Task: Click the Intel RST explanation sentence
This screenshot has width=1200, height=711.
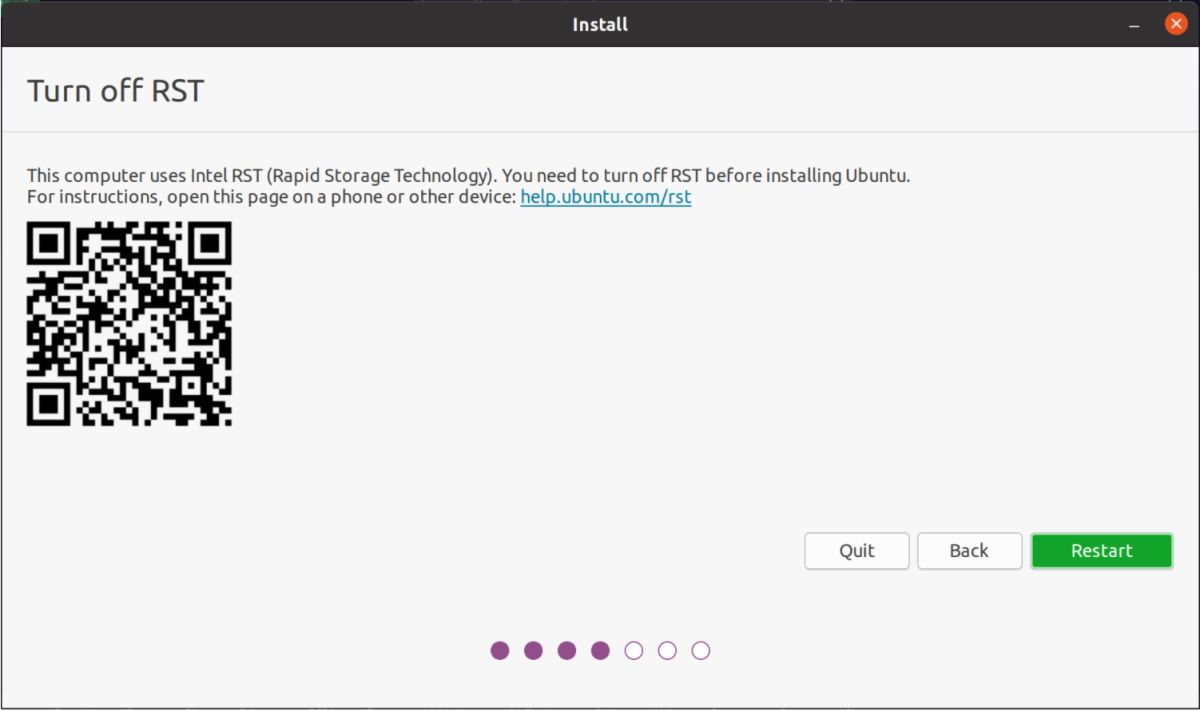Action: pyautogui.click(x=468, y=176)
